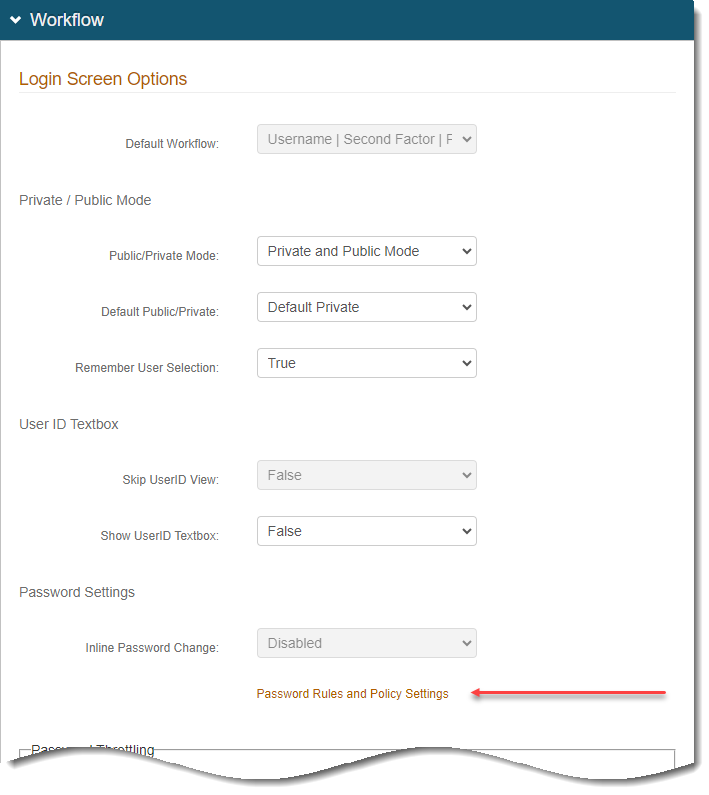Open the Default Workflow dropdown
Viewport: 709px width, 795px height.
(366, 139)
